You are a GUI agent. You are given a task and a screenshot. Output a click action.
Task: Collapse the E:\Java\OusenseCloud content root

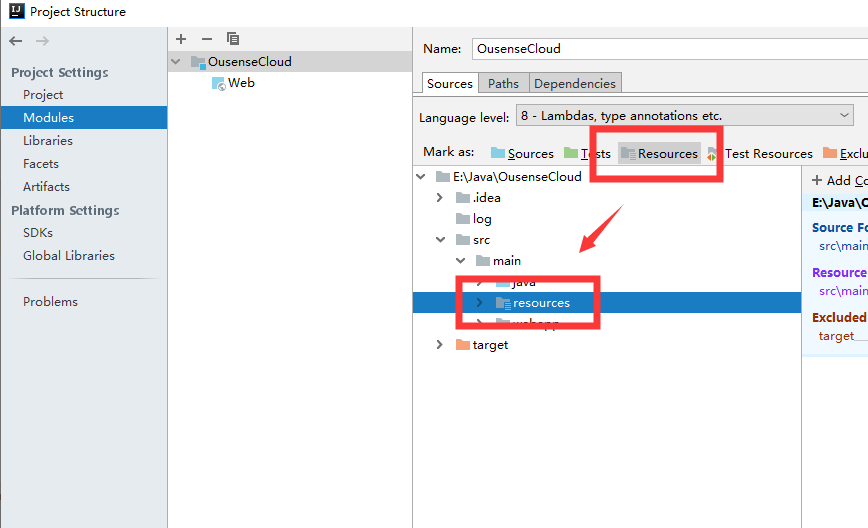[421, 177]
